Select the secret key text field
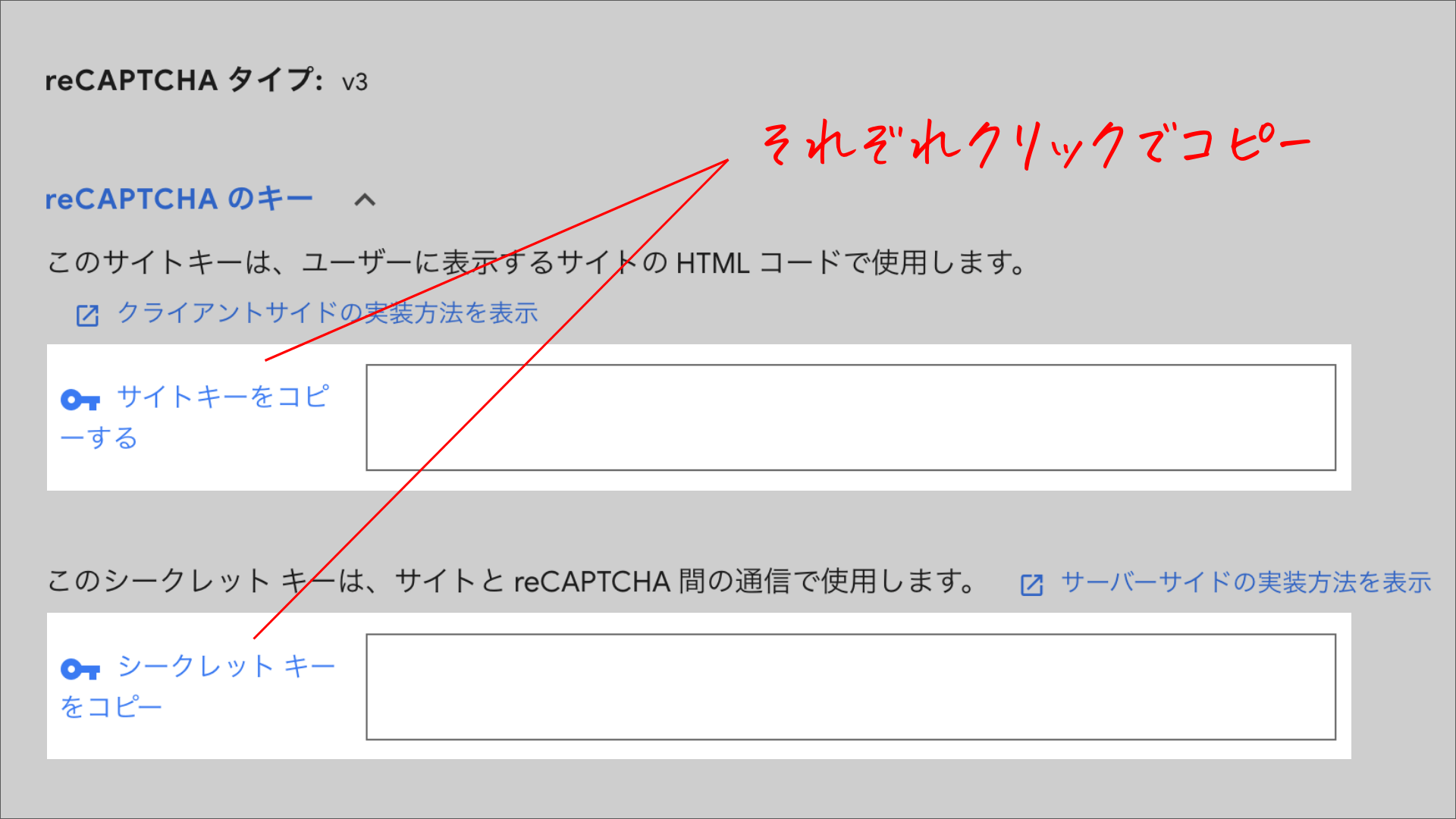This screenshot has width=1456, height=819. click(851, 687)
